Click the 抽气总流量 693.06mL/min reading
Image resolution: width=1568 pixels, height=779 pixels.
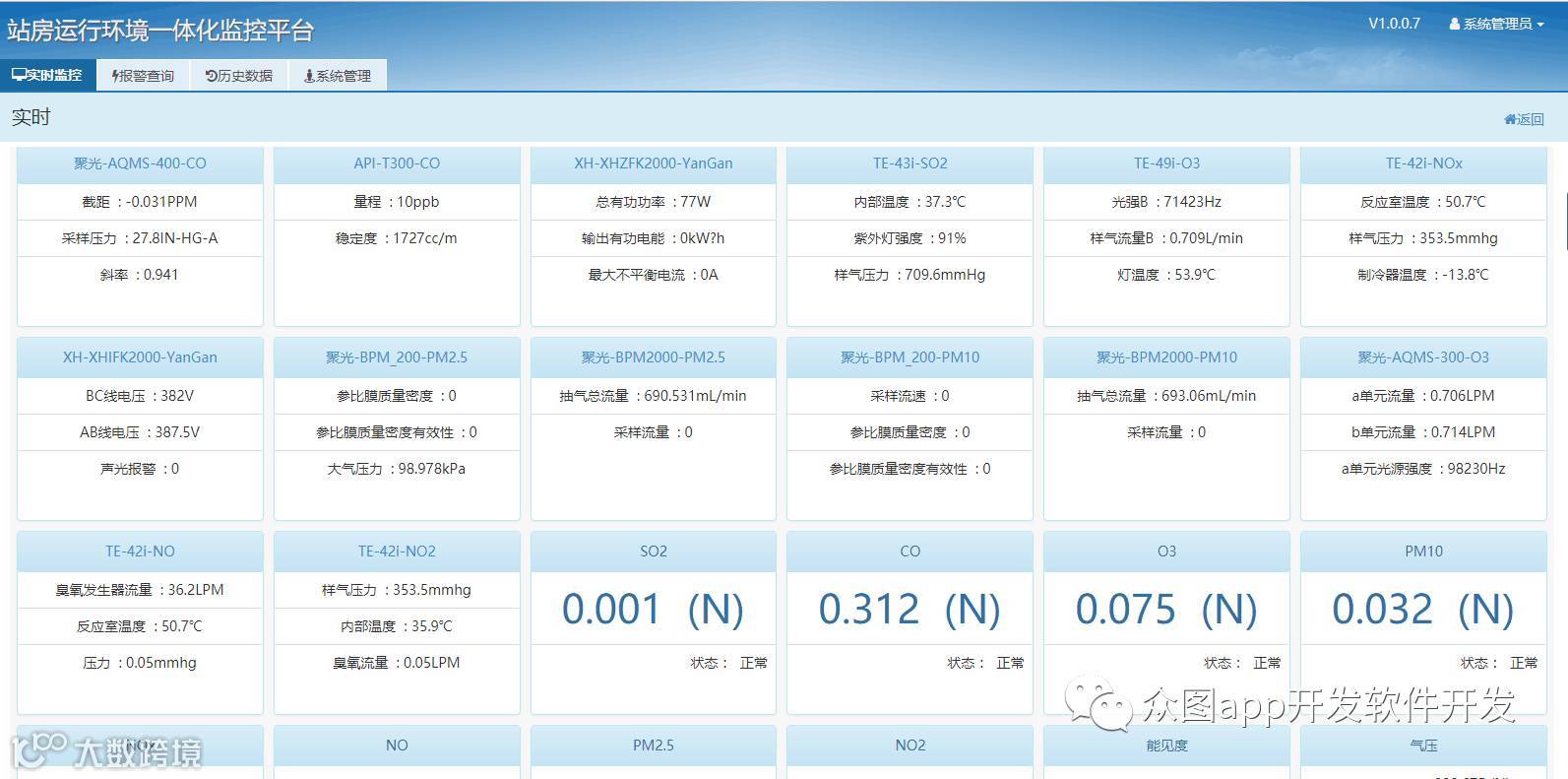click(x=1166, y=396)
